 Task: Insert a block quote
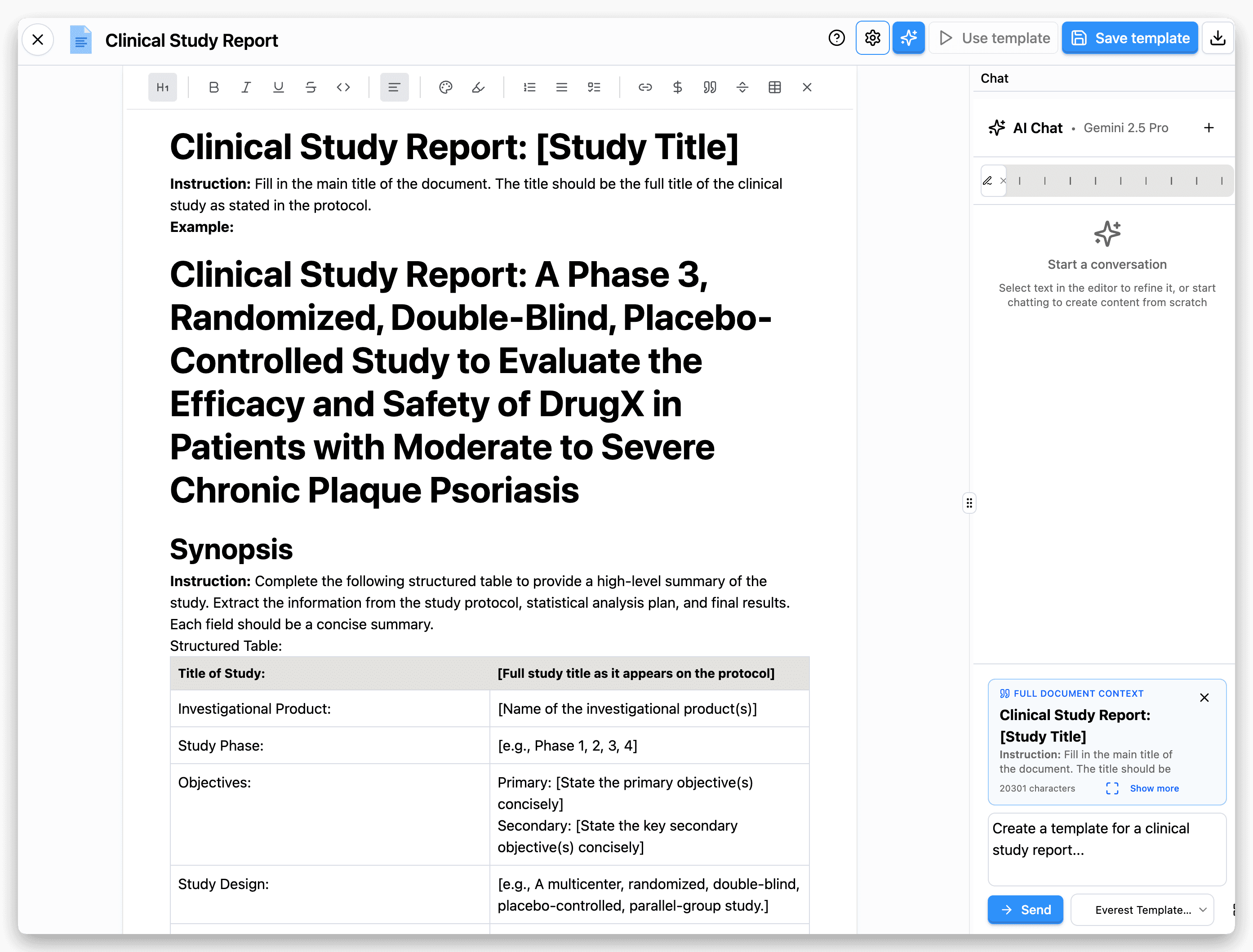pos(710,87)
